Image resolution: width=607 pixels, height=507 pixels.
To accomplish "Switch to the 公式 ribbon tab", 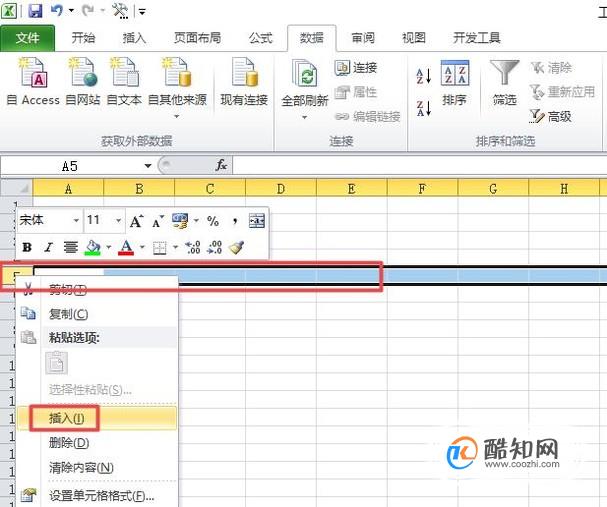I will click(x=261, y=38).
